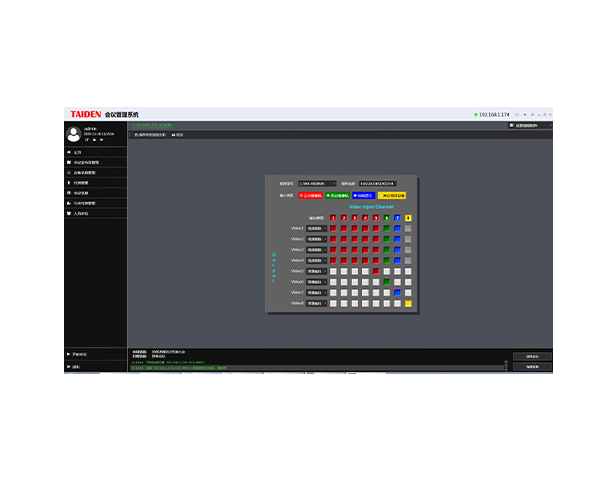Click the yellow Video8 input 8 matrix cell
This screenshot has width=616, height=480.
(408, 303)
